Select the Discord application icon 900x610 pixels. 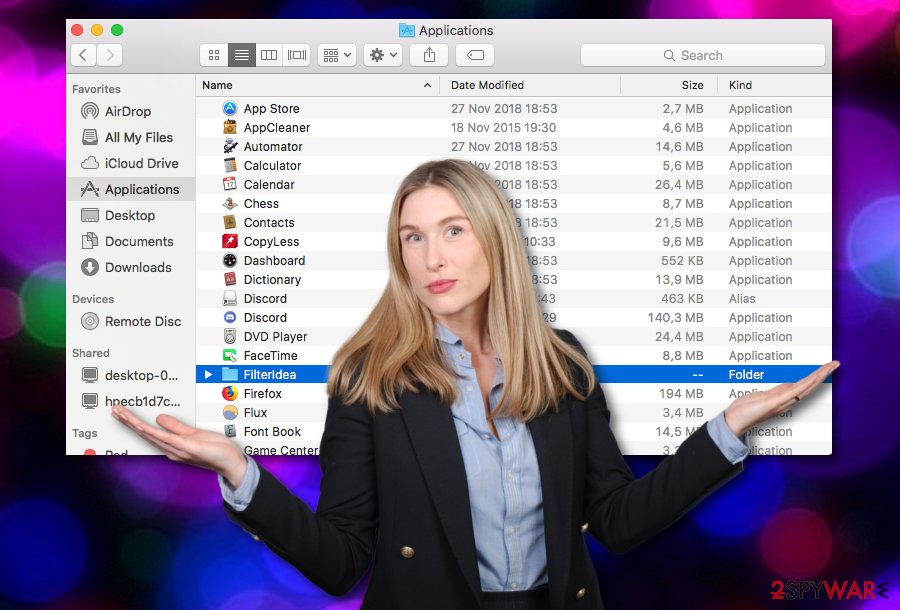(x=230, y=317)
